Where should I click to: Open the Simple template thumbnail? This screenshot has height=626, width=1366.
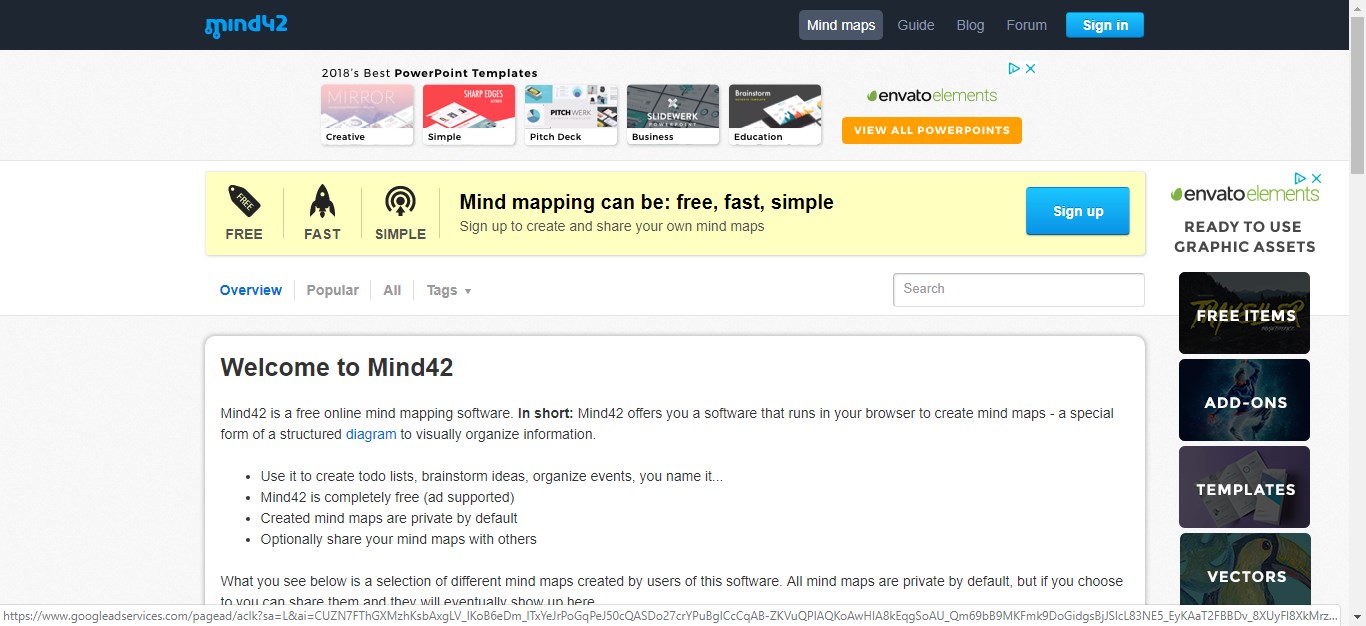tap(469, 115)
